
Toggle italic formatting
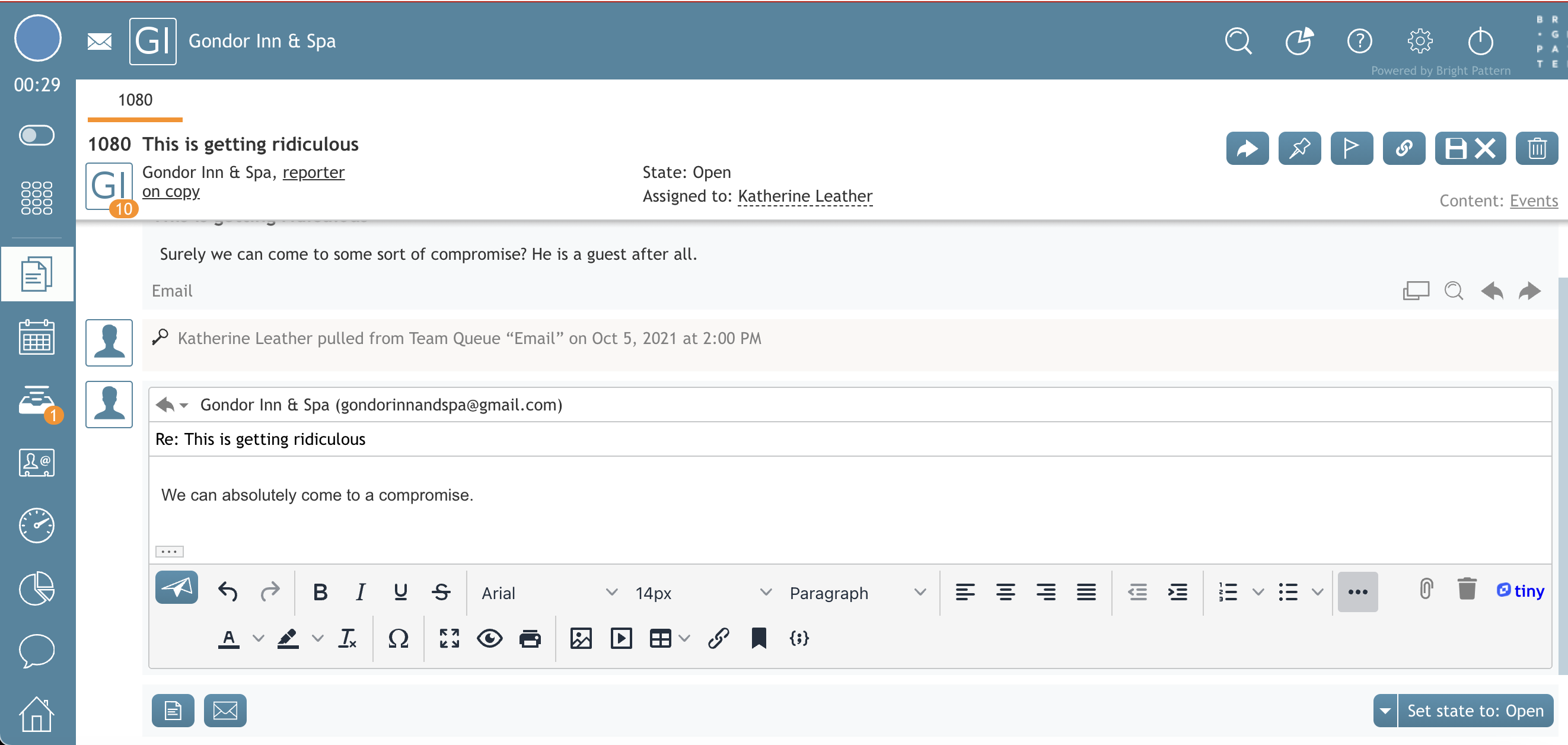[x=361, y=591]
